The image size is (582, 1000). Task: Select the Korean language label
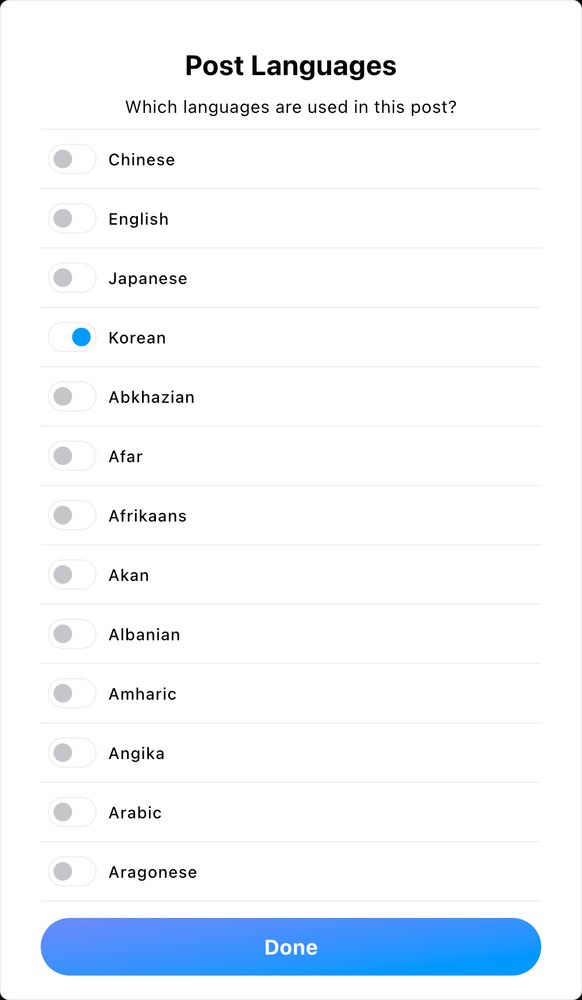click(137, 338)
